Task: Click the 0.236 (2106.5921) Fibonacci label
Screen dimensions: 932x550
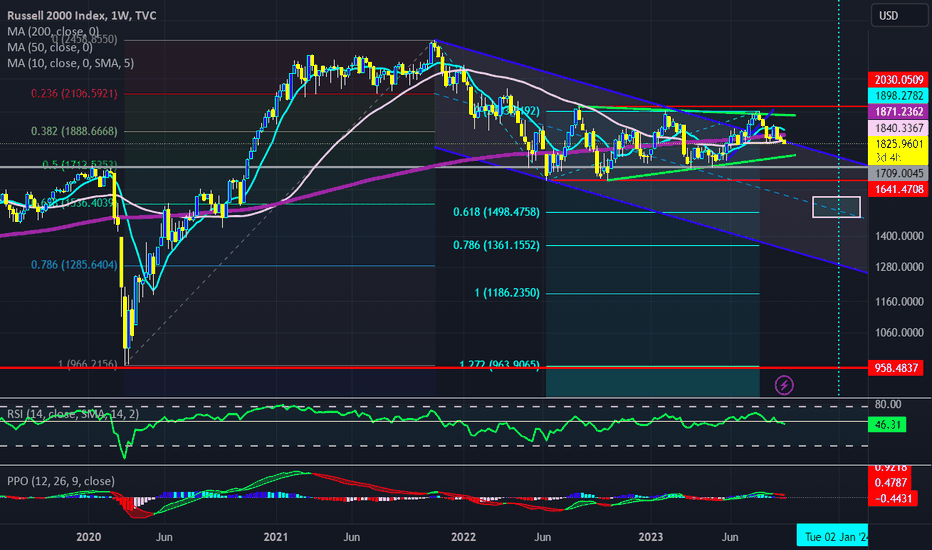Action: [74, 93]
